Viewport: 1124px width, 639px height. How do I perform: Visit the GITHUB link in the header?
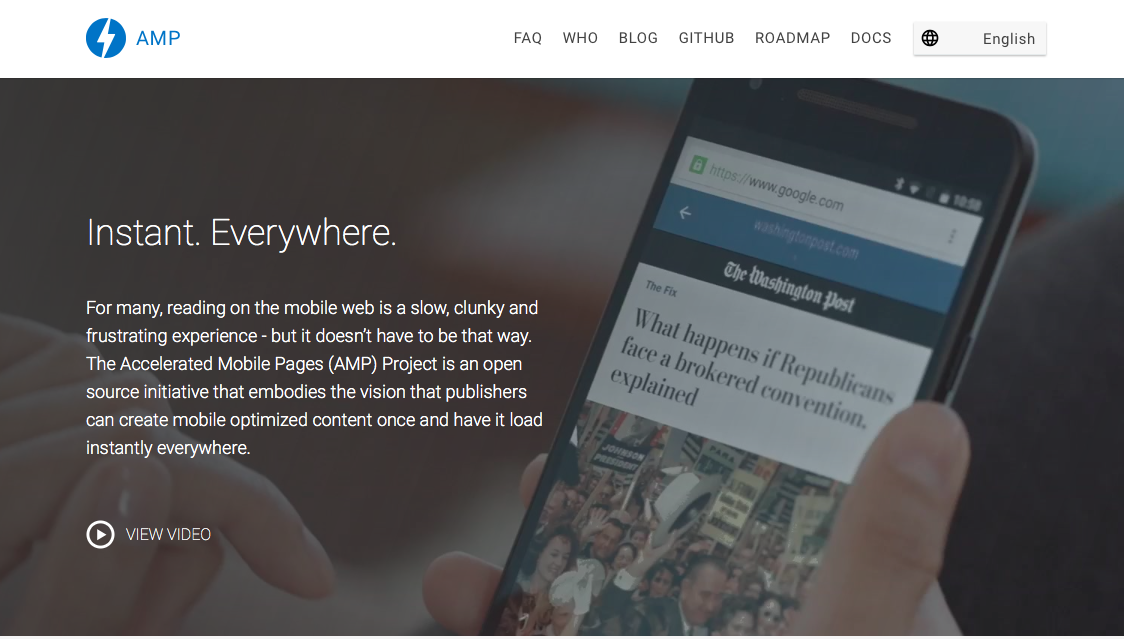pos(706,38)
